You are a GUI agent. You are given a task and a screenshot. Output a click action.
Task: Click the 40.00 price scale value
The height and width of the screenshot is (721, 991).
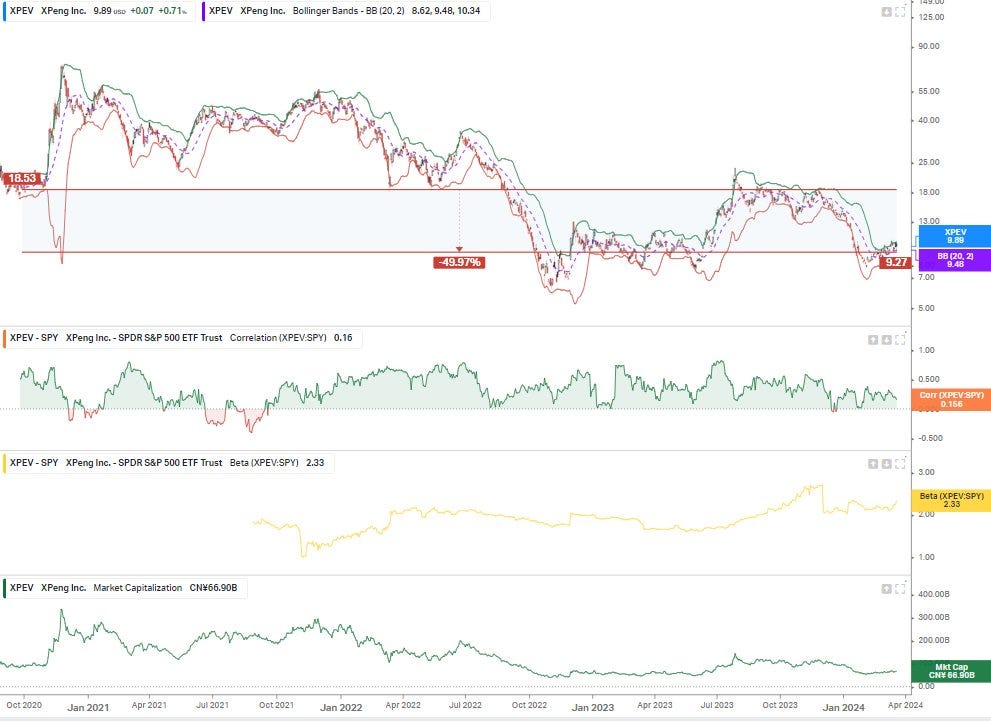[929, 120]
